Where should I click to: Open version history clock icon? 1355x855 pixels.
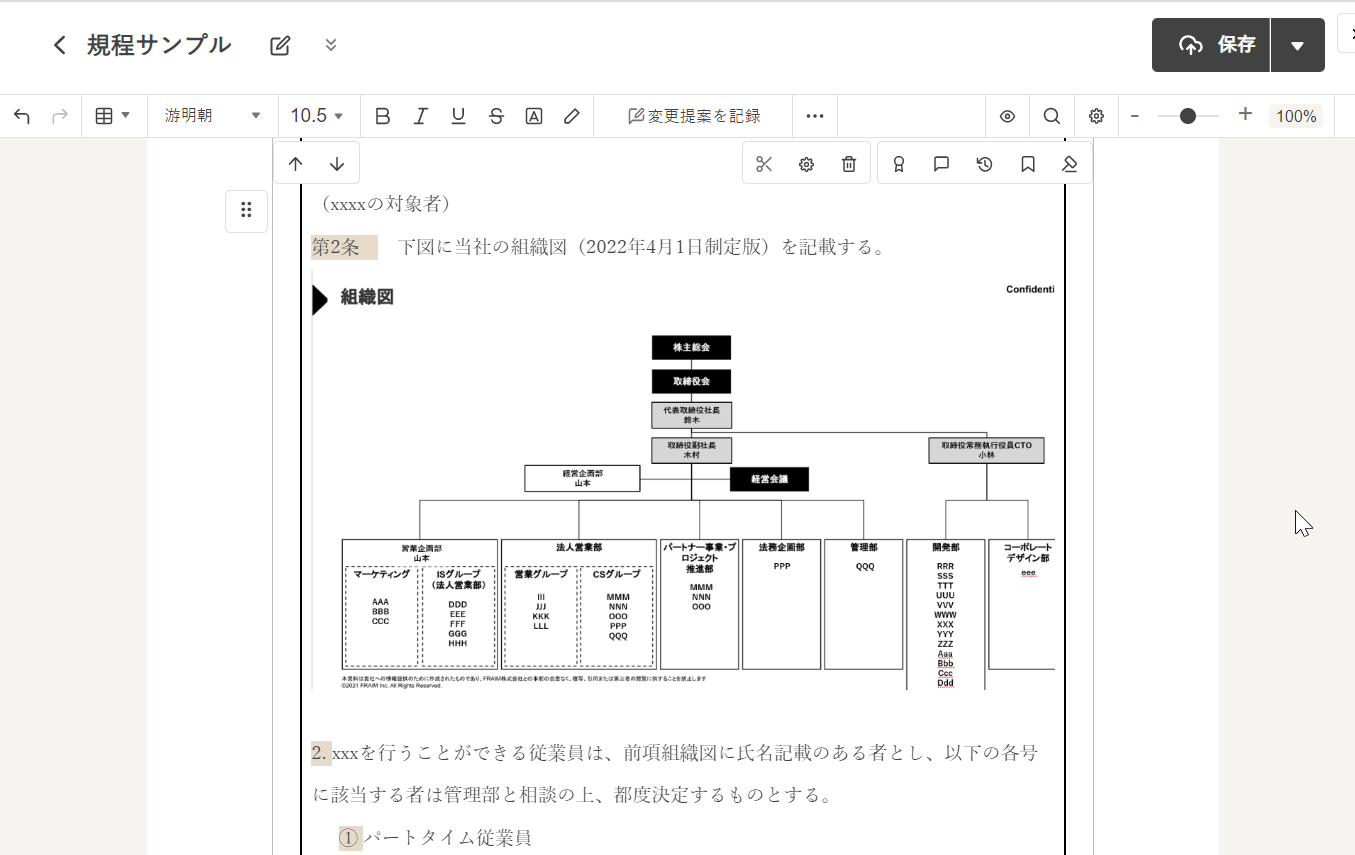click(984, 165)
